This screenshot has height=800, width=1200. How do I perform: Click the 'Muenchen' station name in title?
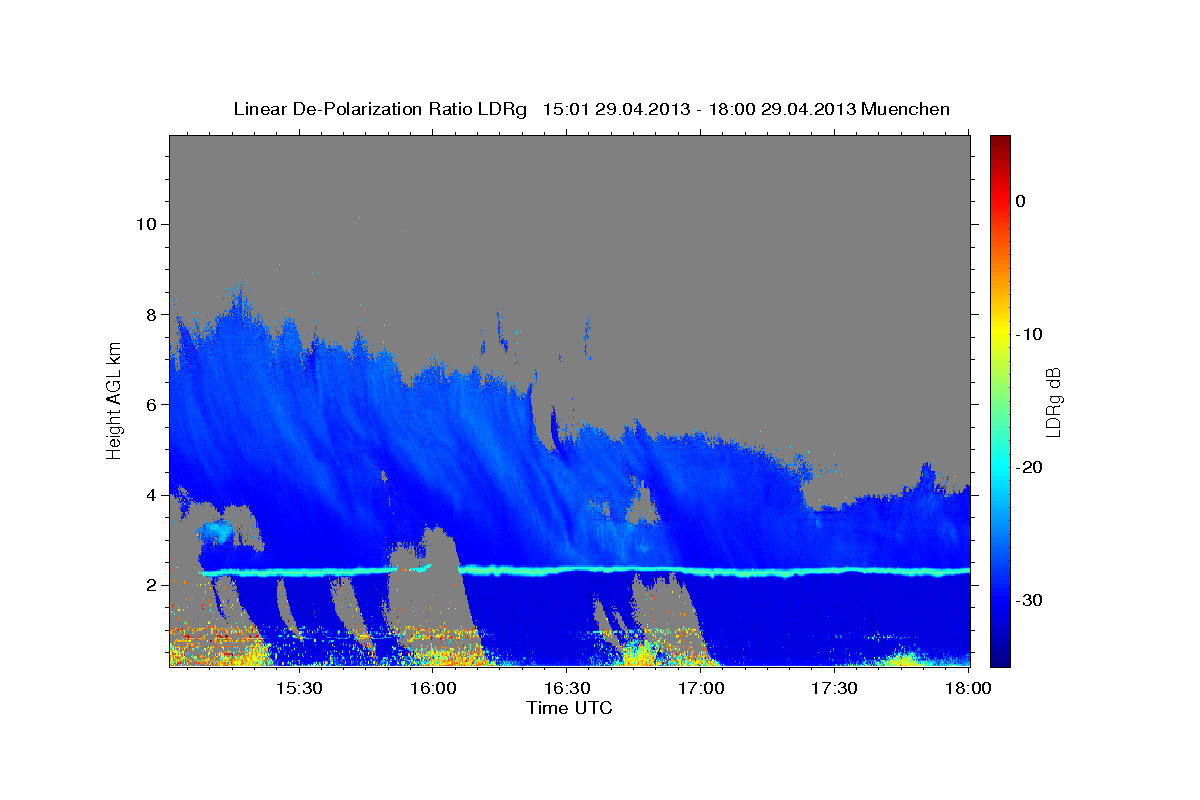tap(906, 109)
